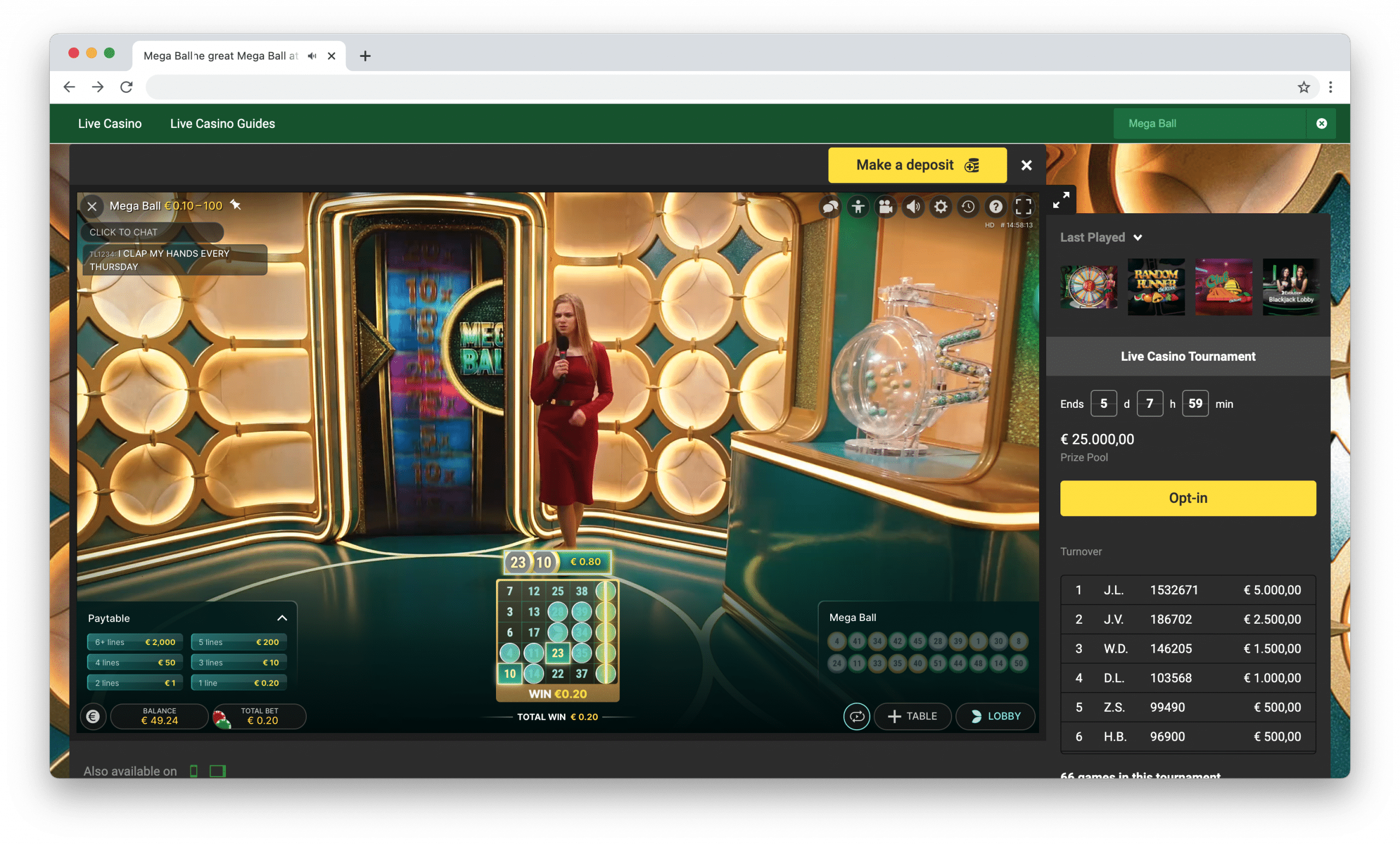Open Live Casino Guides nav item
The width and height of the screenshot is (1400, 844).
(222, 123)
